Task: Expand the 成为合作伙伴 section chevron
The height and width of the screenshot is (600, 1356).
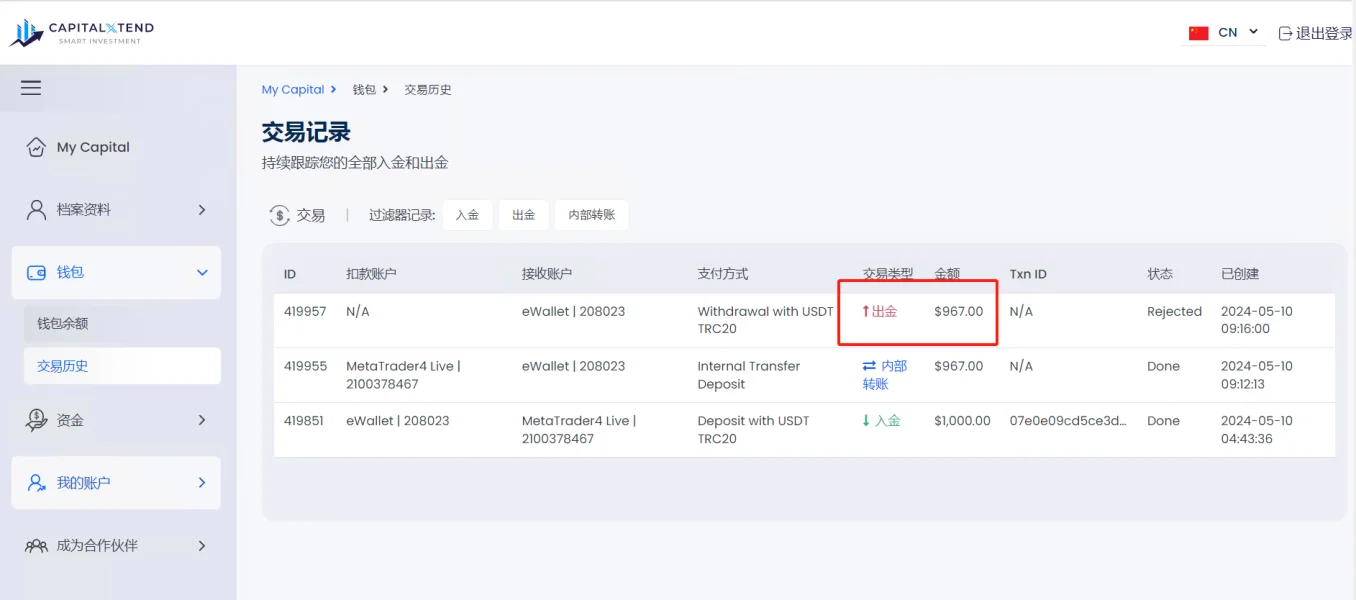Action: 202,546
